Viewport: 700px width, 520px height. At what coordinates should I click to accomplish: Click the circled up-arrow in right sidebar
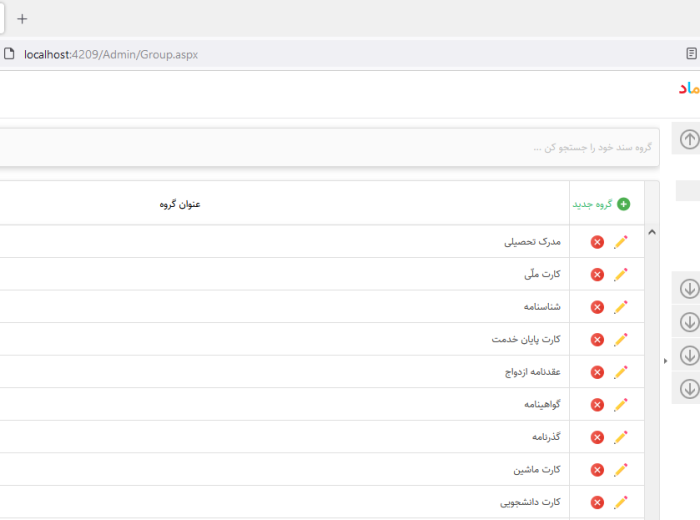[x=689, y=140]
